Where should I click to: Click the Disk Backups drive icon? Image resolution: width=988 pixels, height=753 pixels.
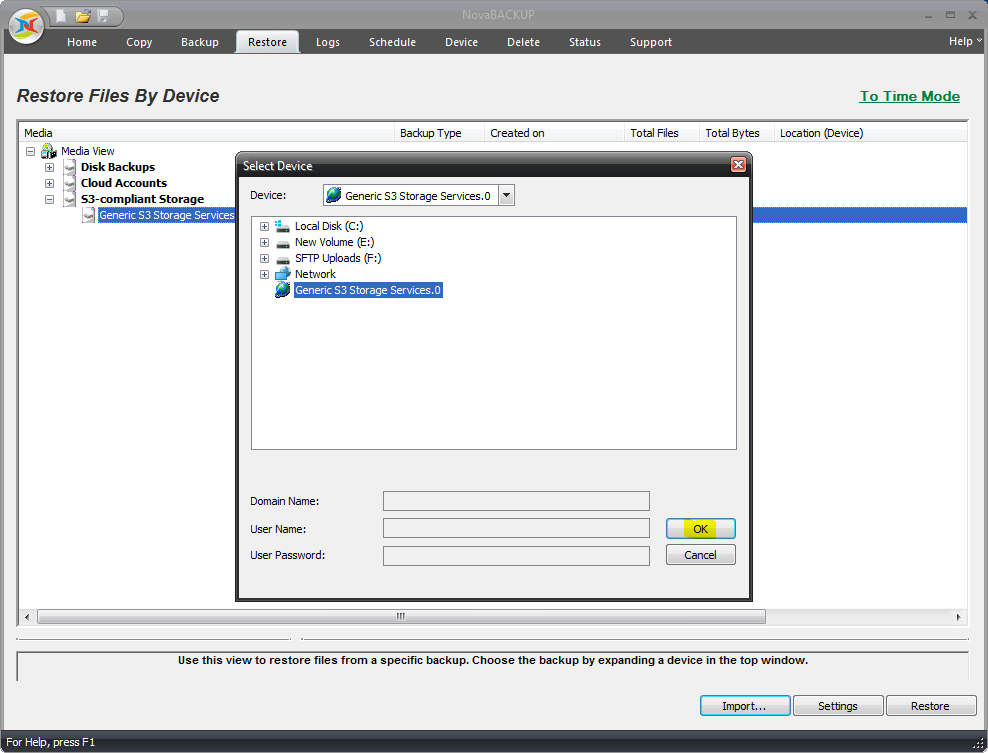[70, 167]
